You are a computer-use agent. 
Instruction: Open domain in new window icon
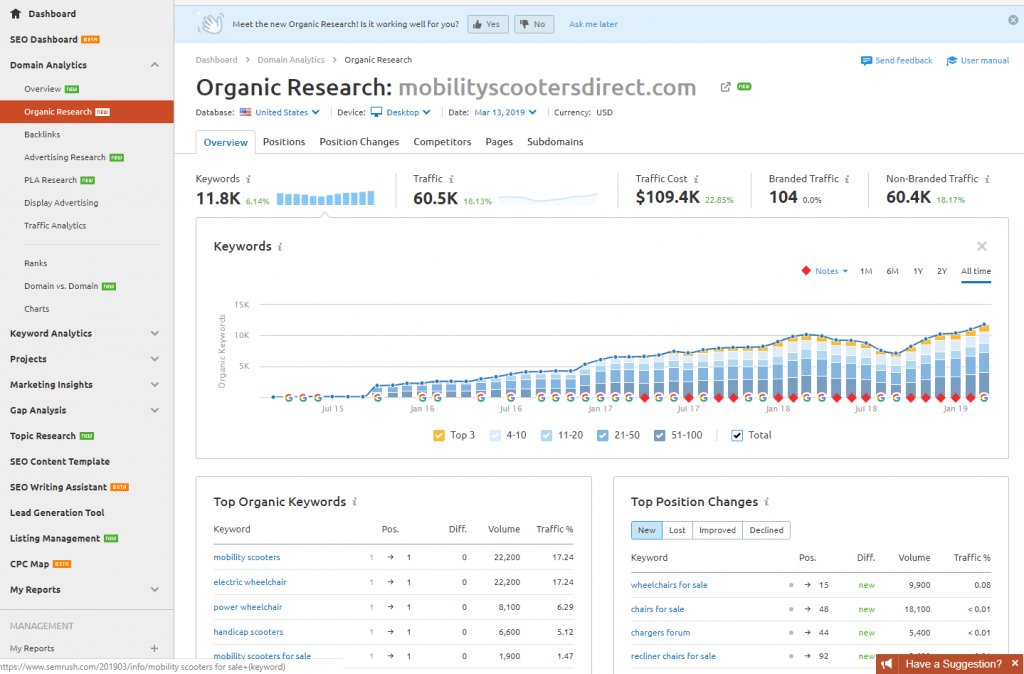pyautogui.click(x=725, y=87)
